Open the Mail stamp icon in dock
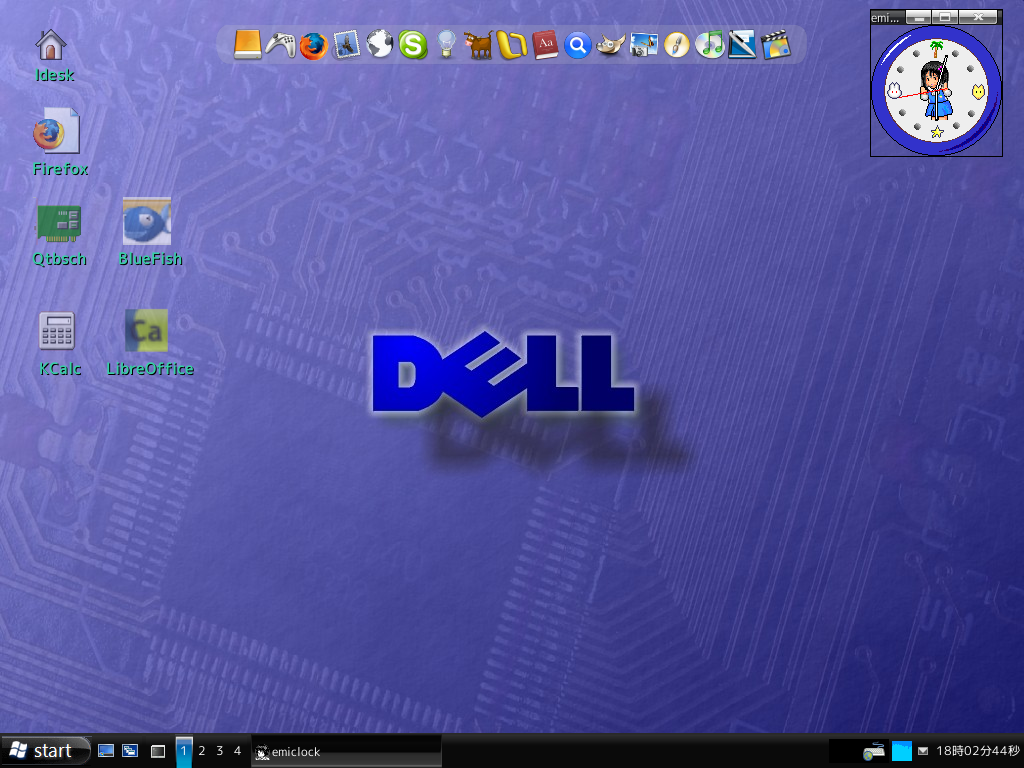The height and width of the screenshot is (768, 1024). tap(346, 45)
